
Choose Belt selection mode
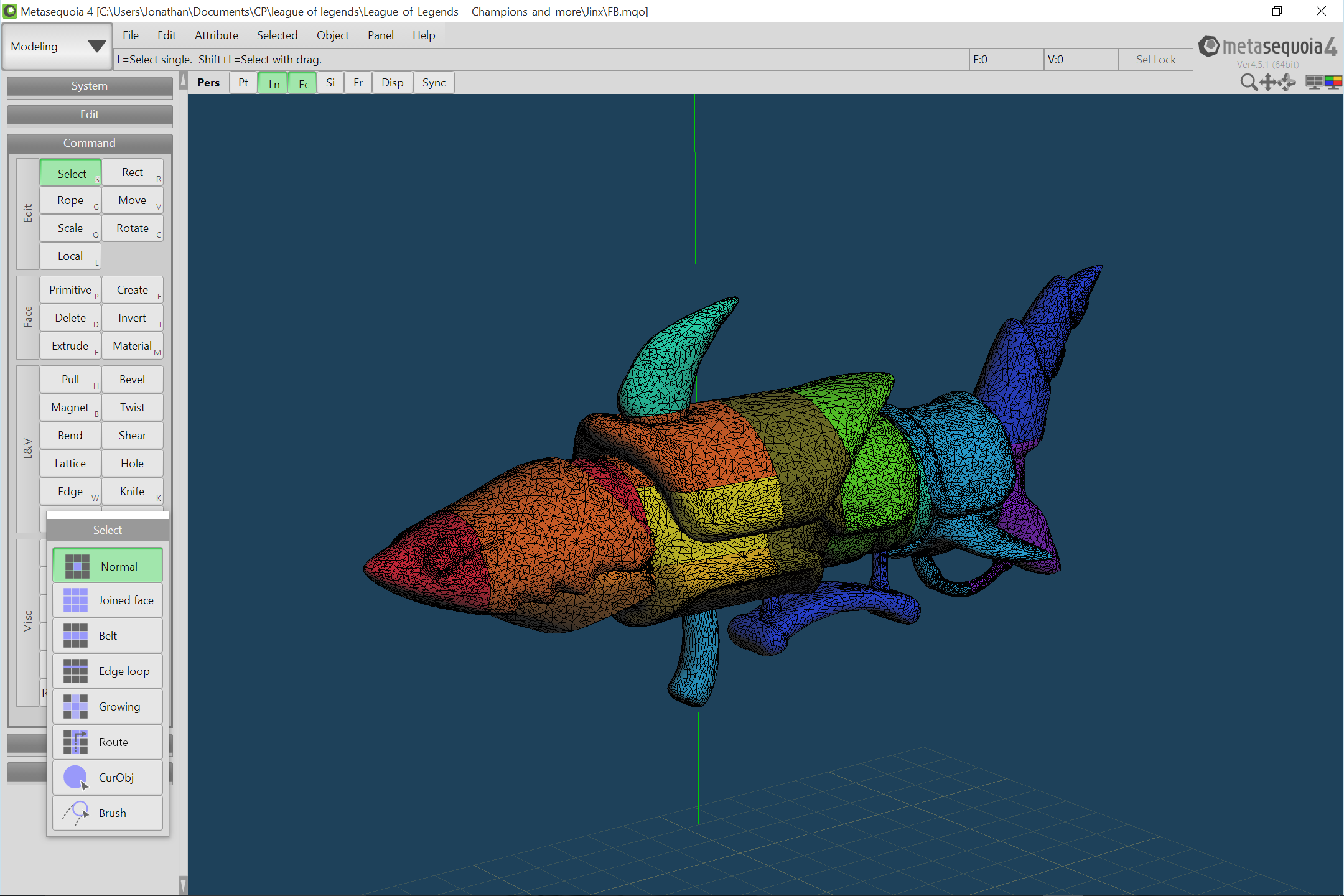tap(108, 636)
